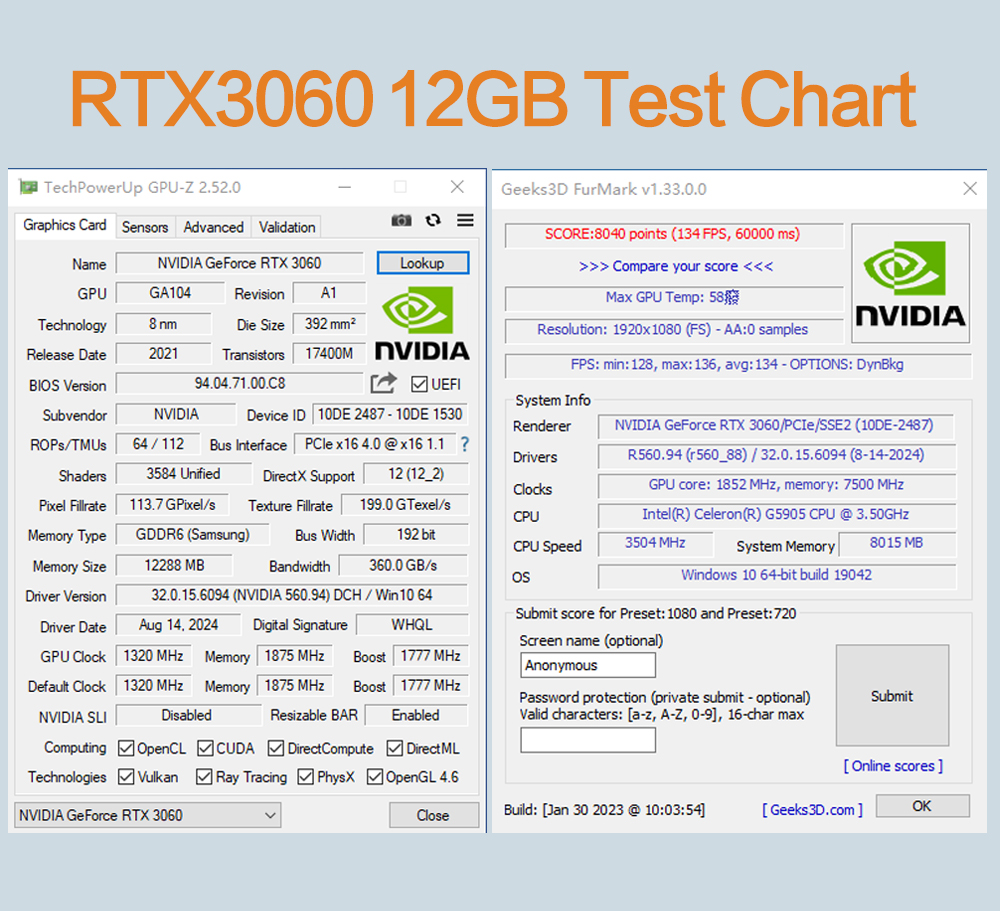Open the GPU-Z hamburger menu
Image resolution: width=1000 pixels, height=911 pixels.
466,220
